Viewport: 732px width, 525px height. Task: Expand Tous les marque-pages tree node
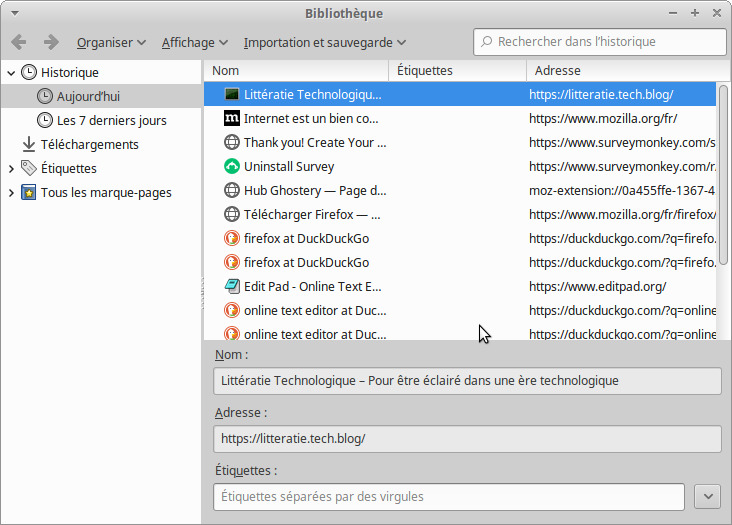click(11, 192)
